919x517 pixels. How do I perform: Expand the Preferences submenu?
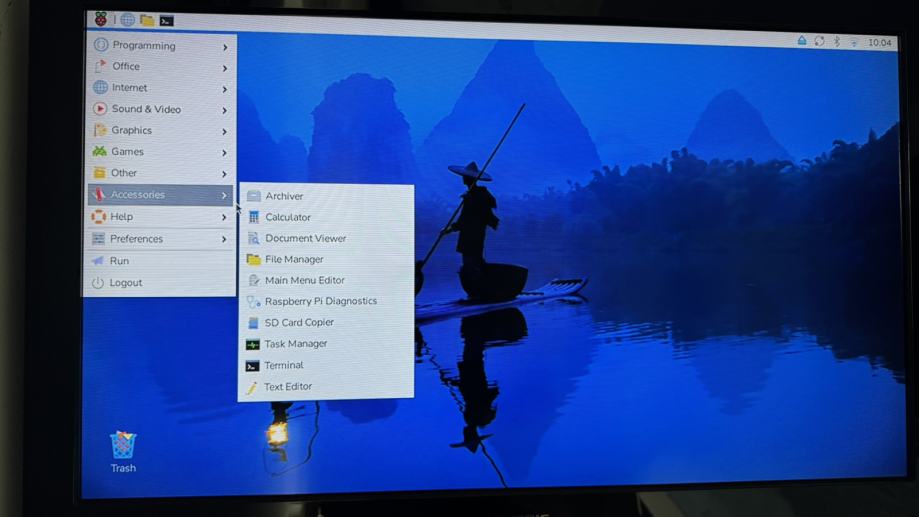(x=160, y=239)
